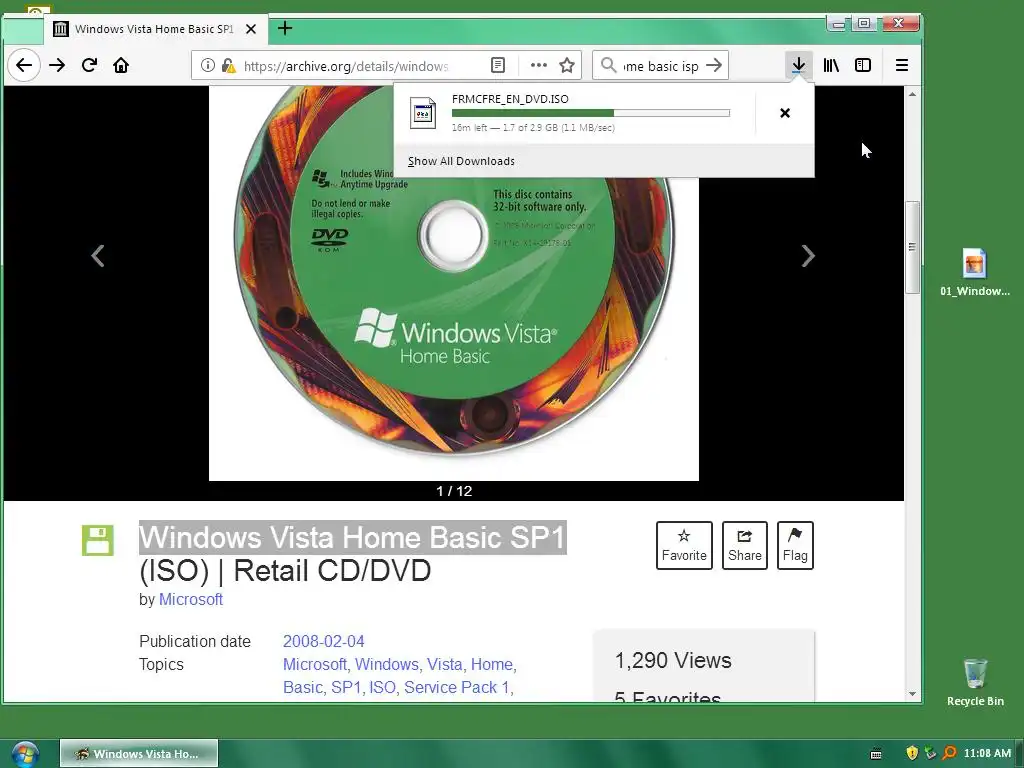
Task: Click into the search box text
Action: pyautogui.click(x=661, y=66)
